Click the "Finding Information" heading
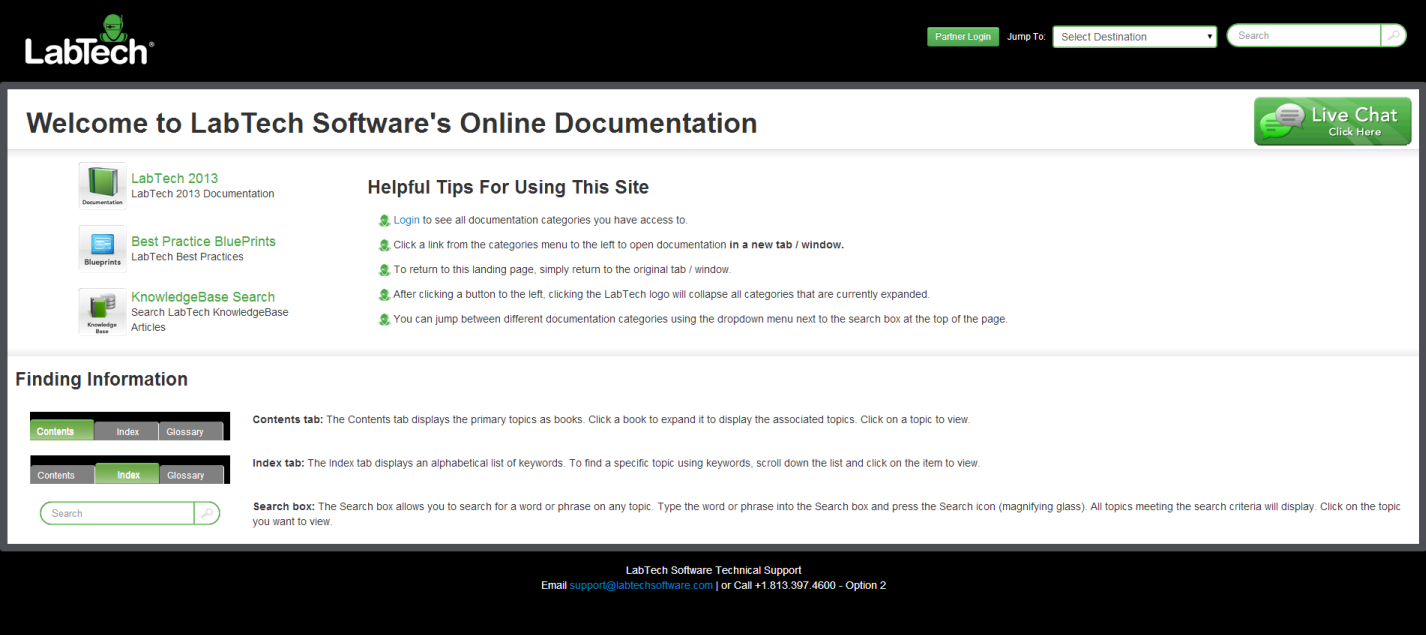The image size is (1426, 635). click(x=101, y=379)
